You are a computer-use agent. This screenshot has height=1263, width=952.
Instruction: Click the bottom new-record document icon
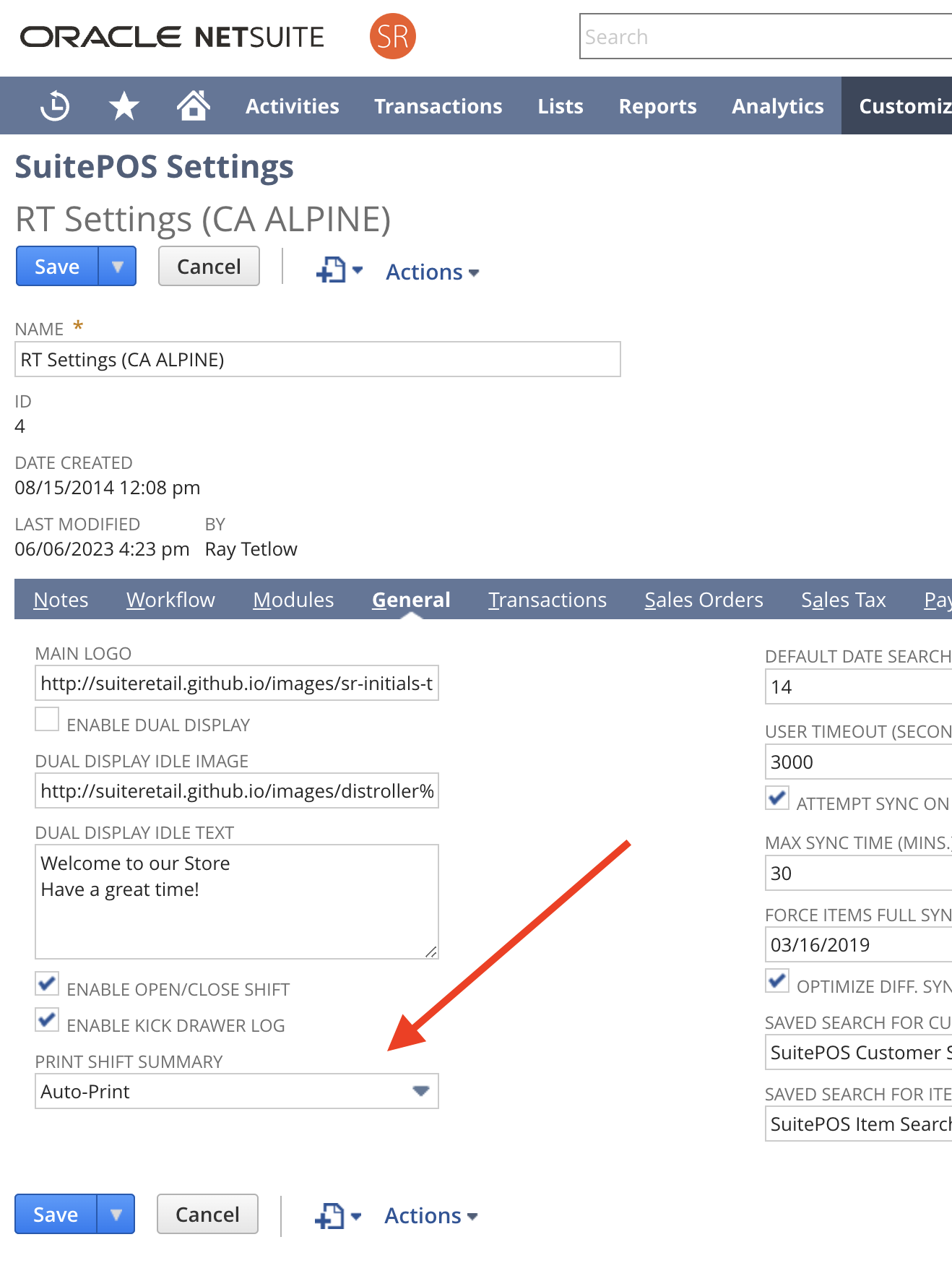point(331,1216)
